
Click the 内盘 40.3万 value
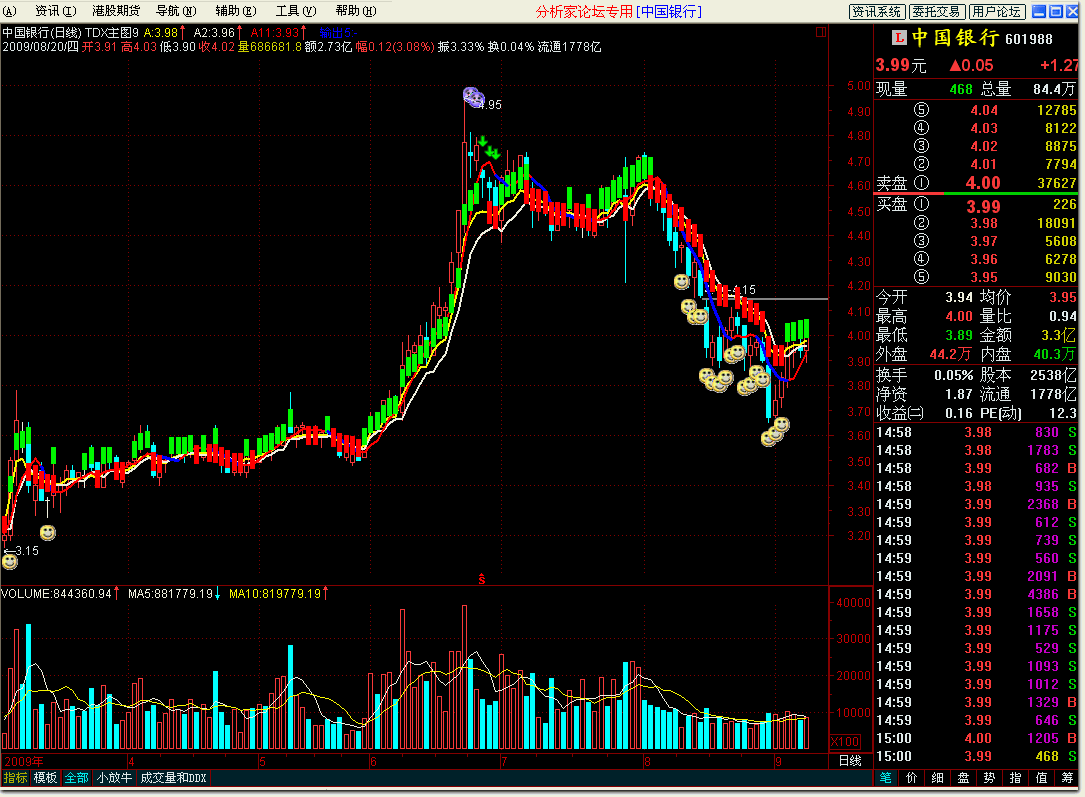[x=1055, y=354]
